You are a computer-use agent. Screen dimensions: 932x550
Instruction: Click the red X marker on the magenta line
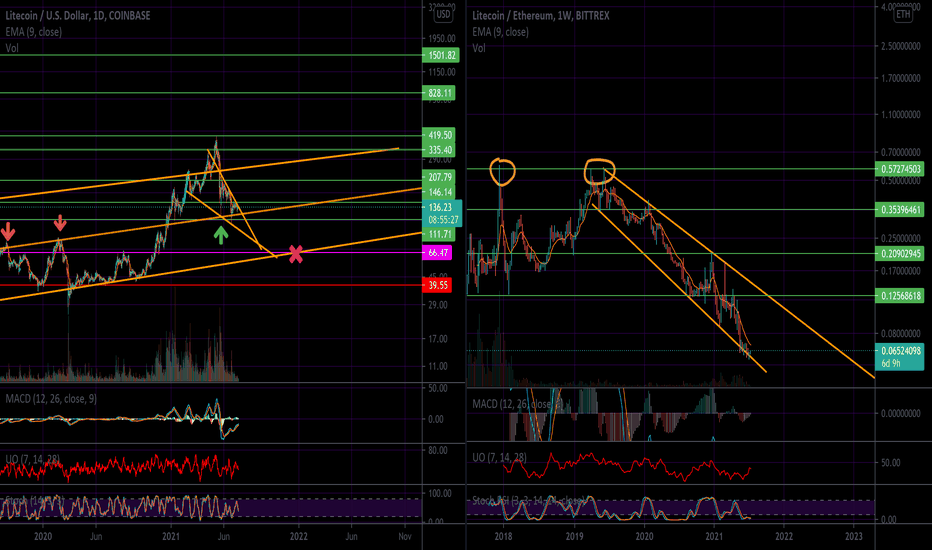point(295,254)
